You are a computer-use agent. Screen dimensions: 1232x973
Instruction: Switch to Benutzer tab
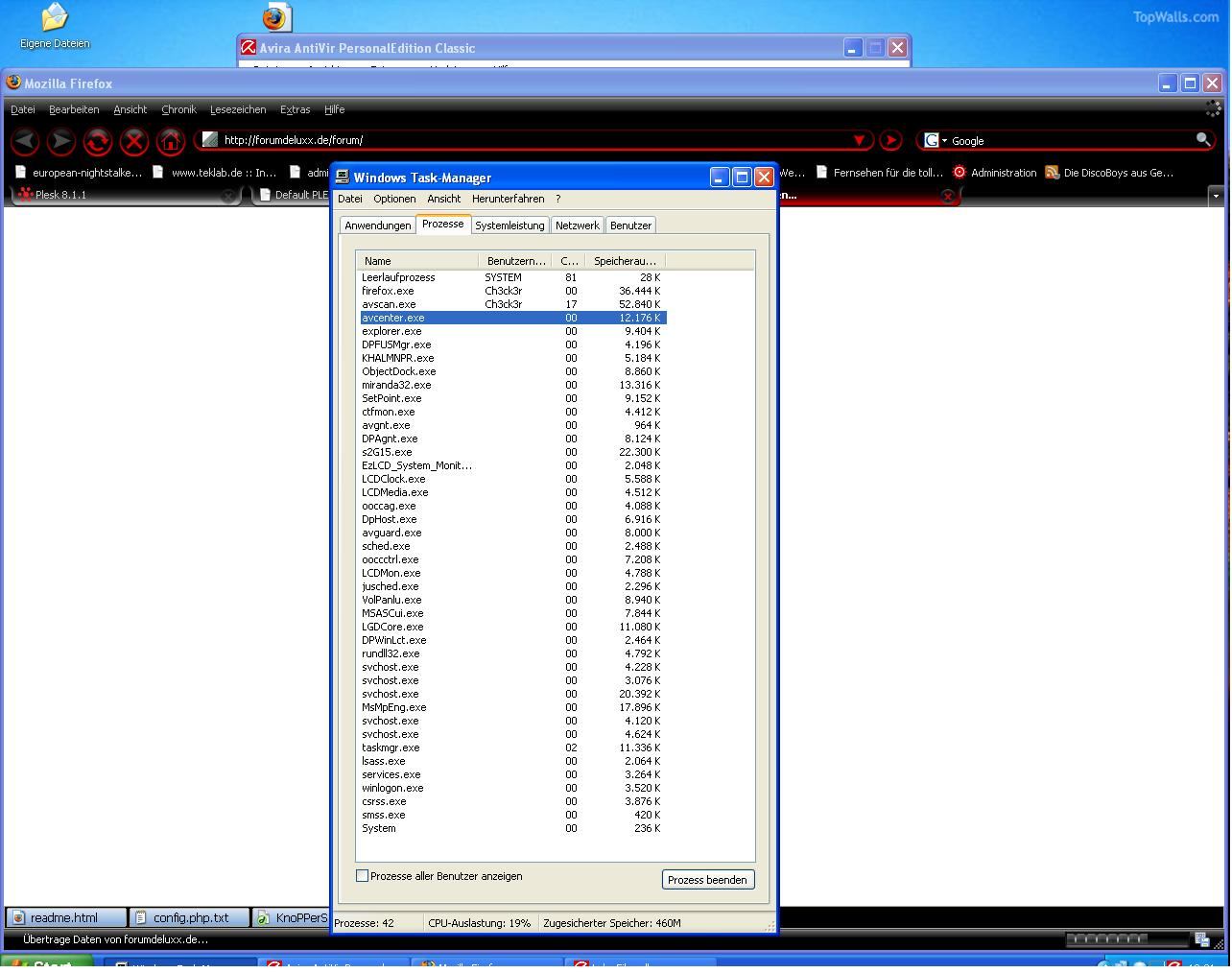[x=630, y=225]
